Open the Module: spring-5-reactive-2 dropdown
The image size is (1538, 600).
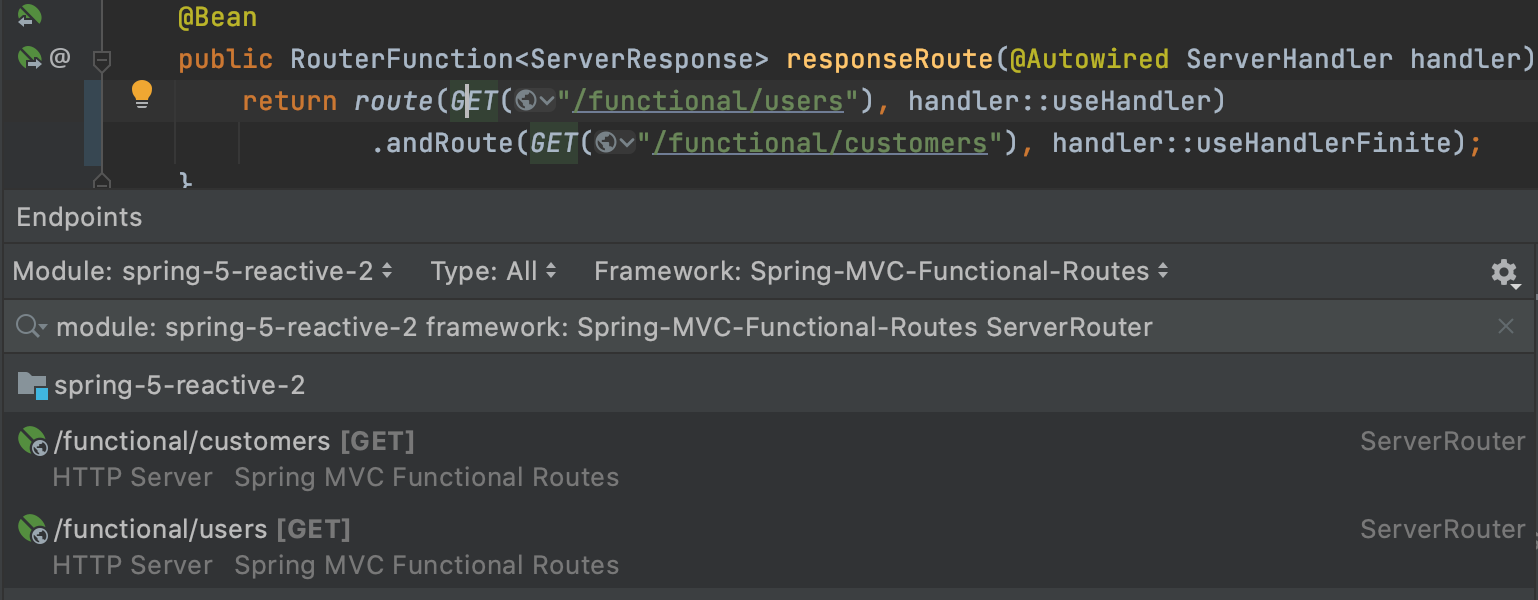[x=203, y=271]
